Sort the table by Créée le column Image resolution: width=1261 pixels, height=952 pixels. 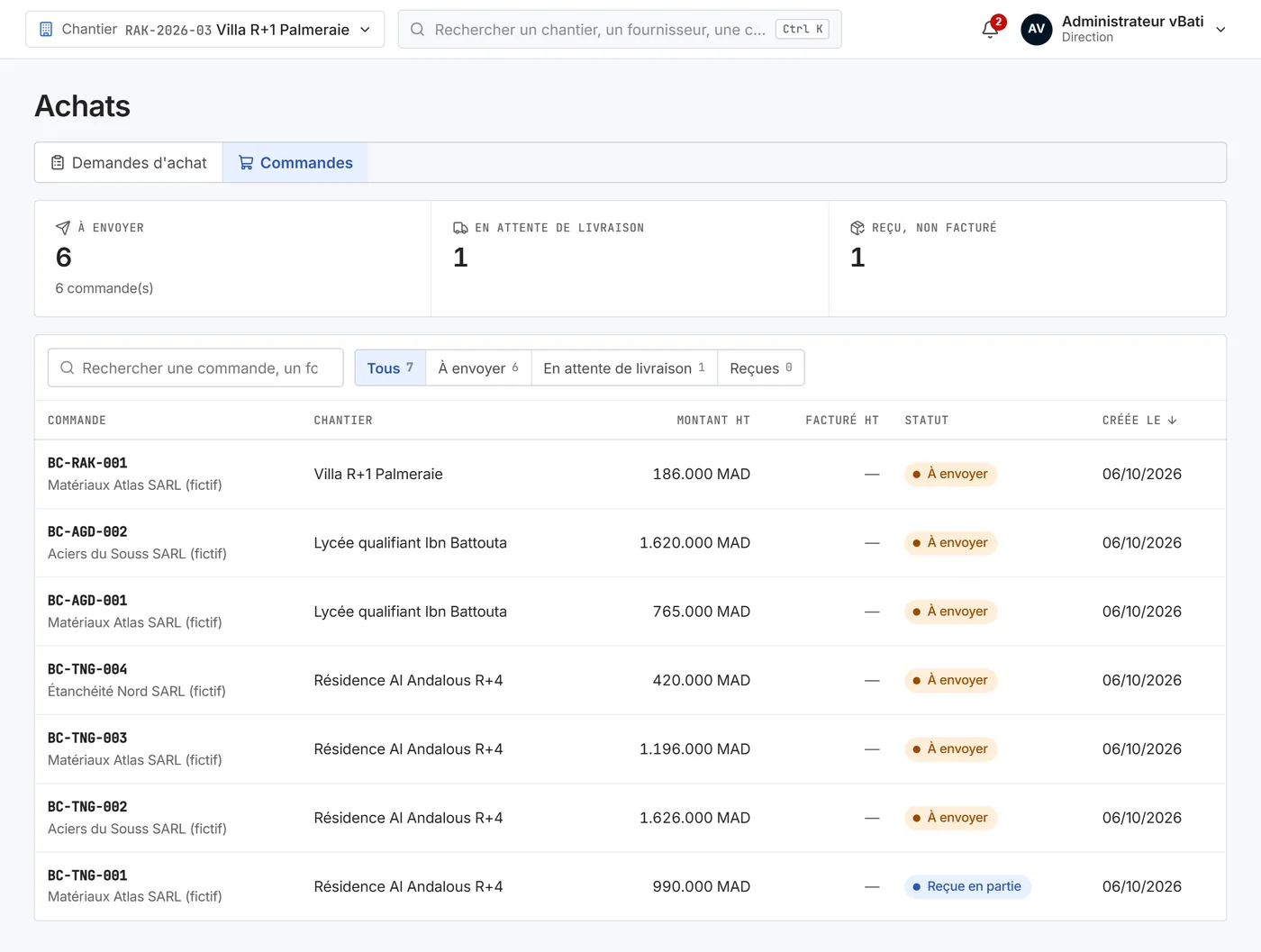click(x=1139, y=421)
